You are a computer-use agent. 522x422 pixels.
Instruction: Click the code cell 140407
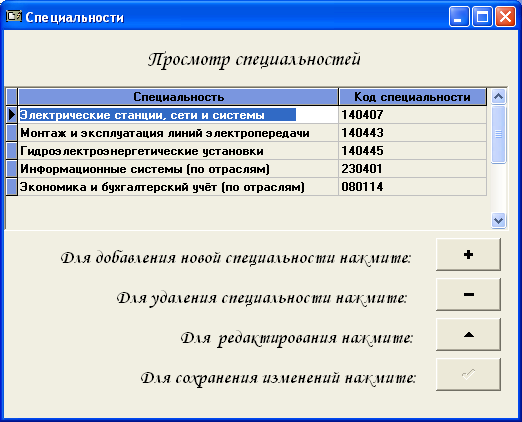point(413,115)
